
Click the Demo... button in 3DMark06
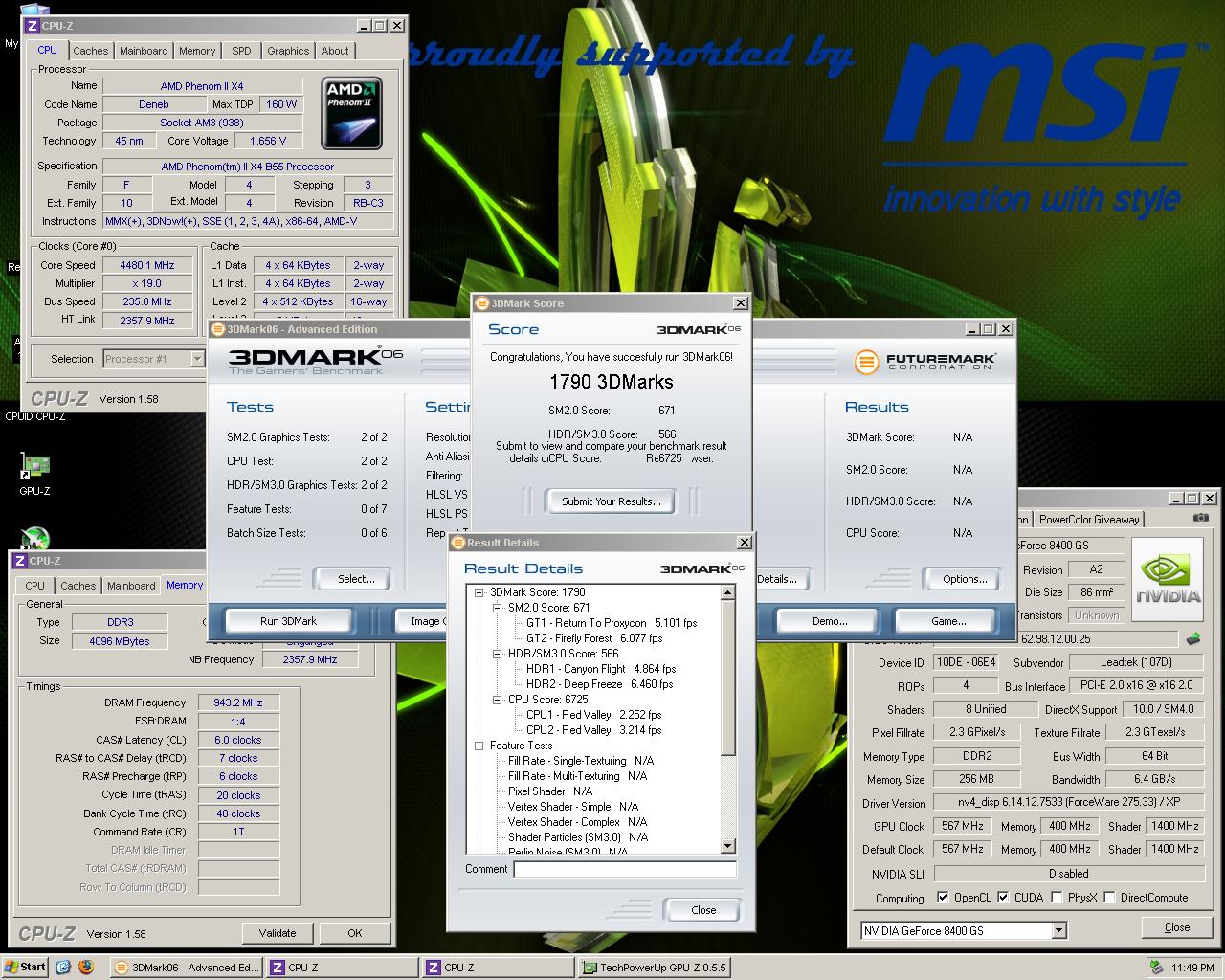pyautogui.click(x=830, y=621)
